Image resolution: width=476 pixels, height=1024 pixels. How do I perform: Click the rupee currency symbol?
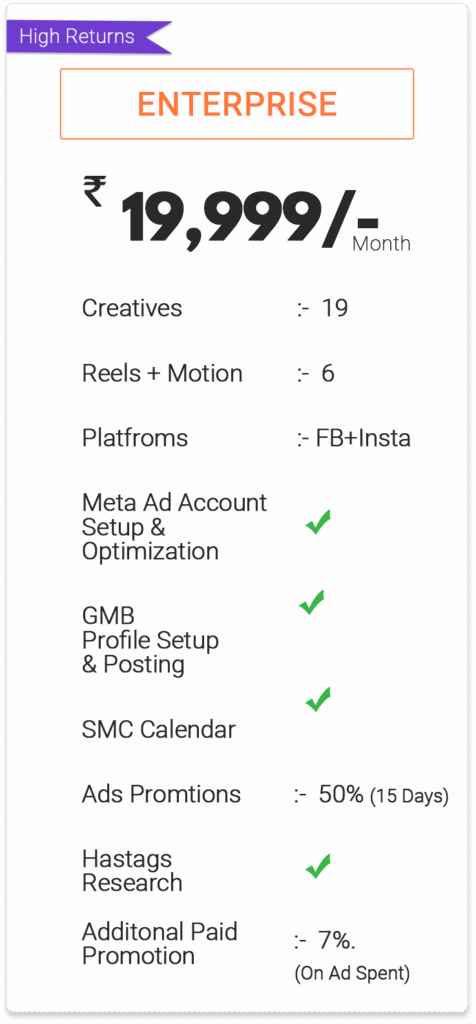tap(94, 193)
